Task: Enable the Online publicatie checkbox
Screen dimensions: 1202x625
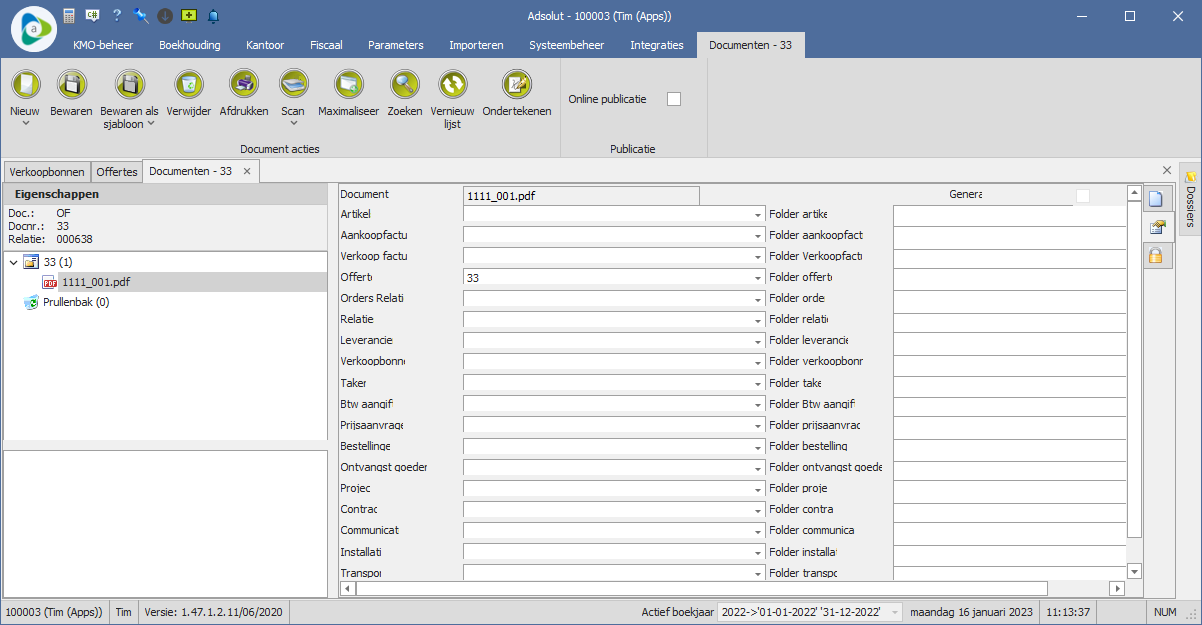Action: tap(674, 99)
